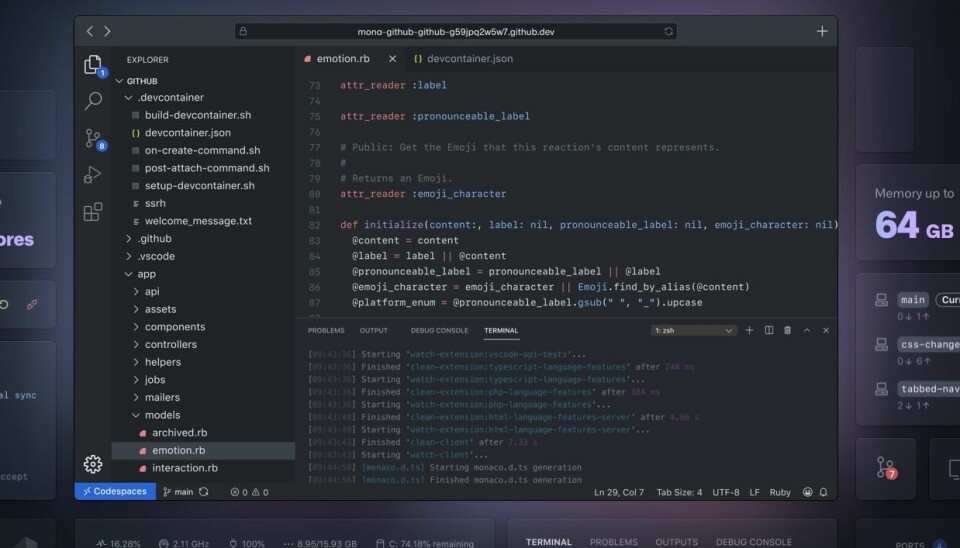The height and width of the screenshot is (548, 960).
Task: Open new browser tab plus icon
Action: [822, 31]
